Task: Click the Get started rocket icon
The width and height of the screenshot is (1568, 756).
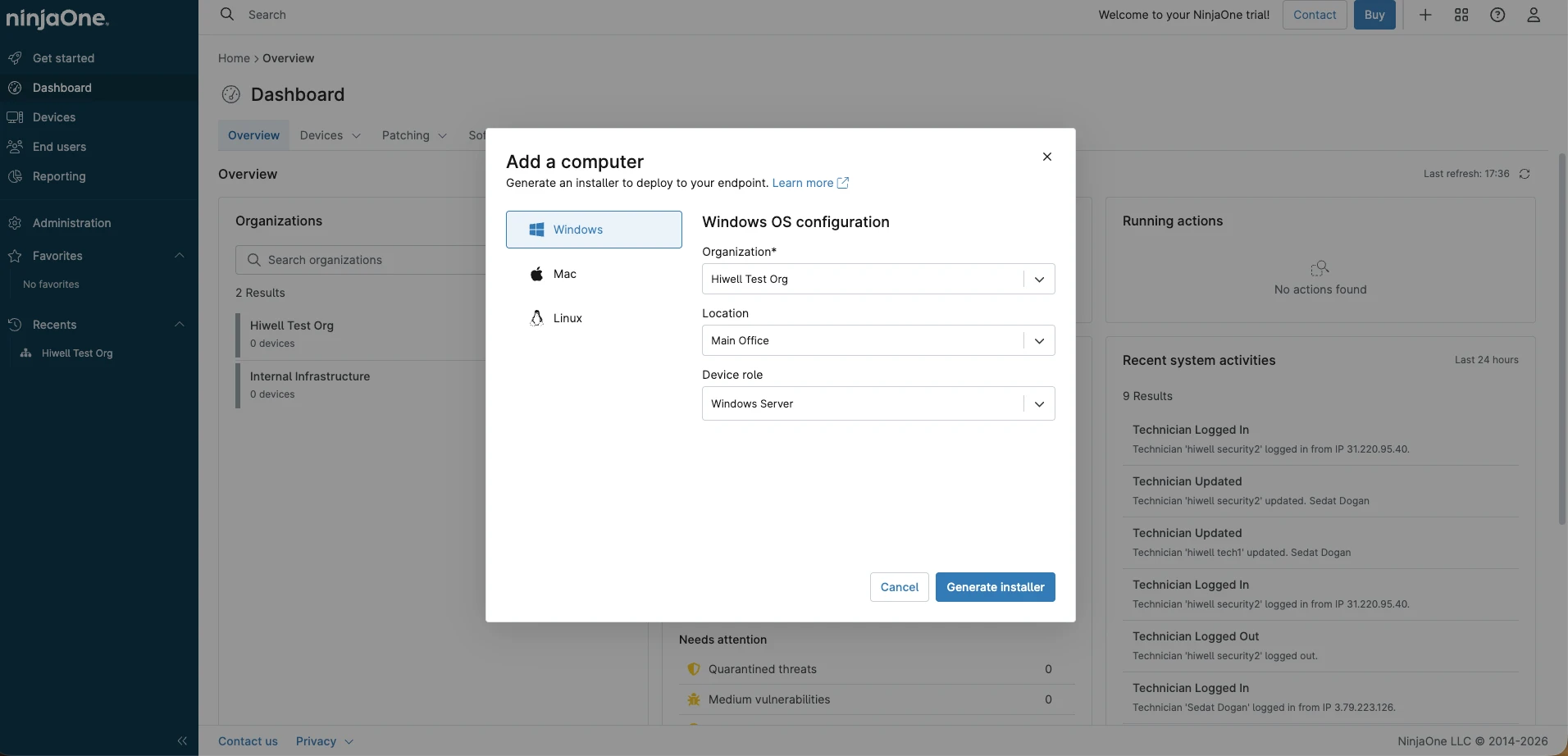Action: coord(15,58)
